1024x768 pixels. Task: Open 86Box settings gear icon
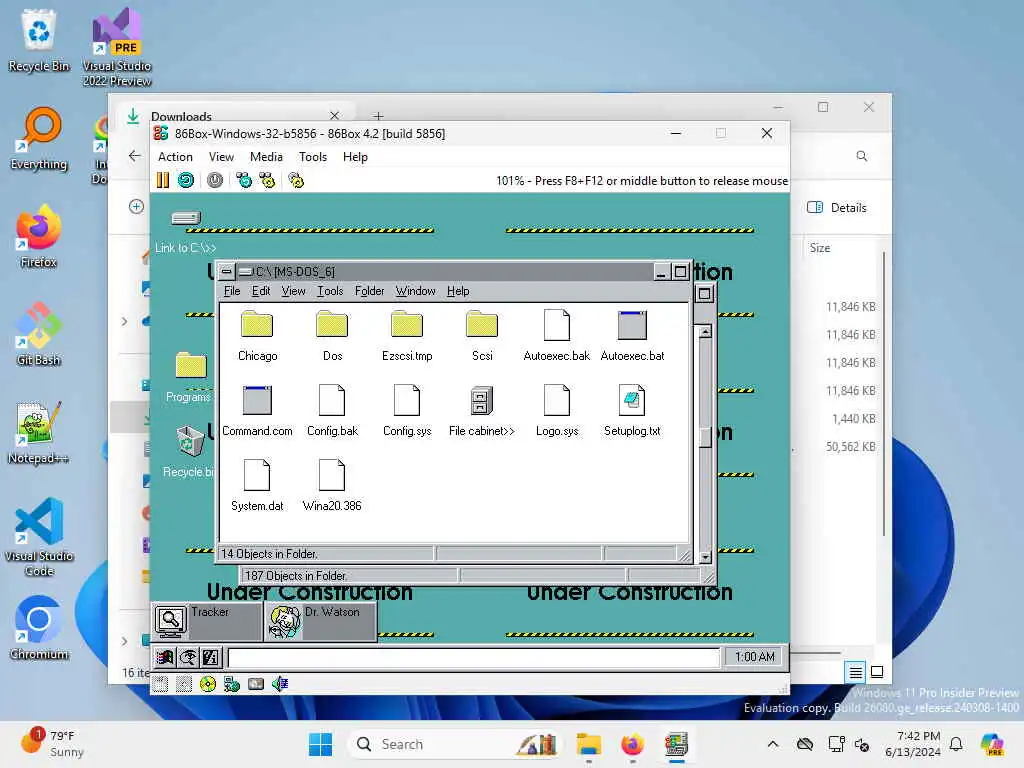(x=296, y=180)
